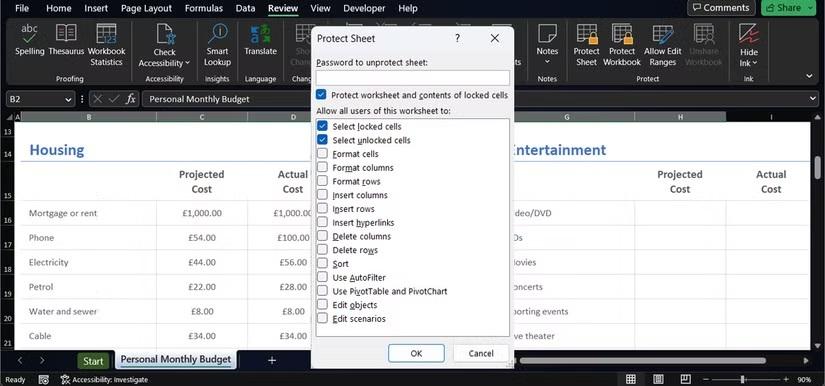
Task: Check the Edit objects option
Action: tap(323, 304)
